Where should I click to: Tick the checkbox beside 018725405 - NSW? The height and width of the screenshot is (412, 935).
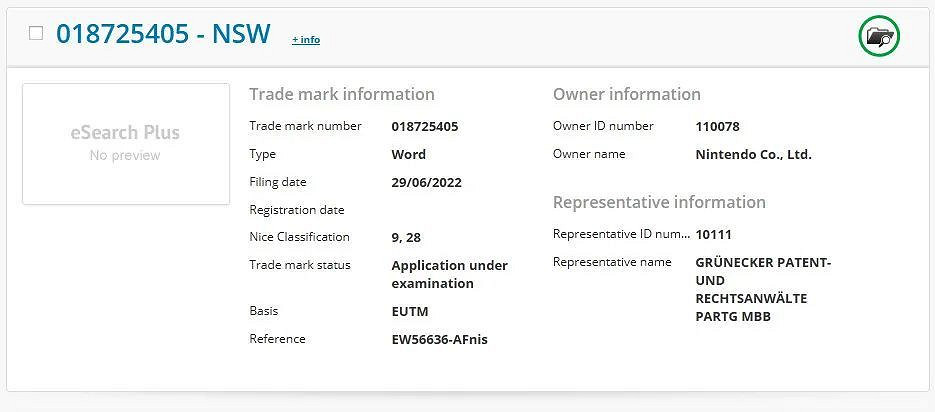tap(36, 33)
